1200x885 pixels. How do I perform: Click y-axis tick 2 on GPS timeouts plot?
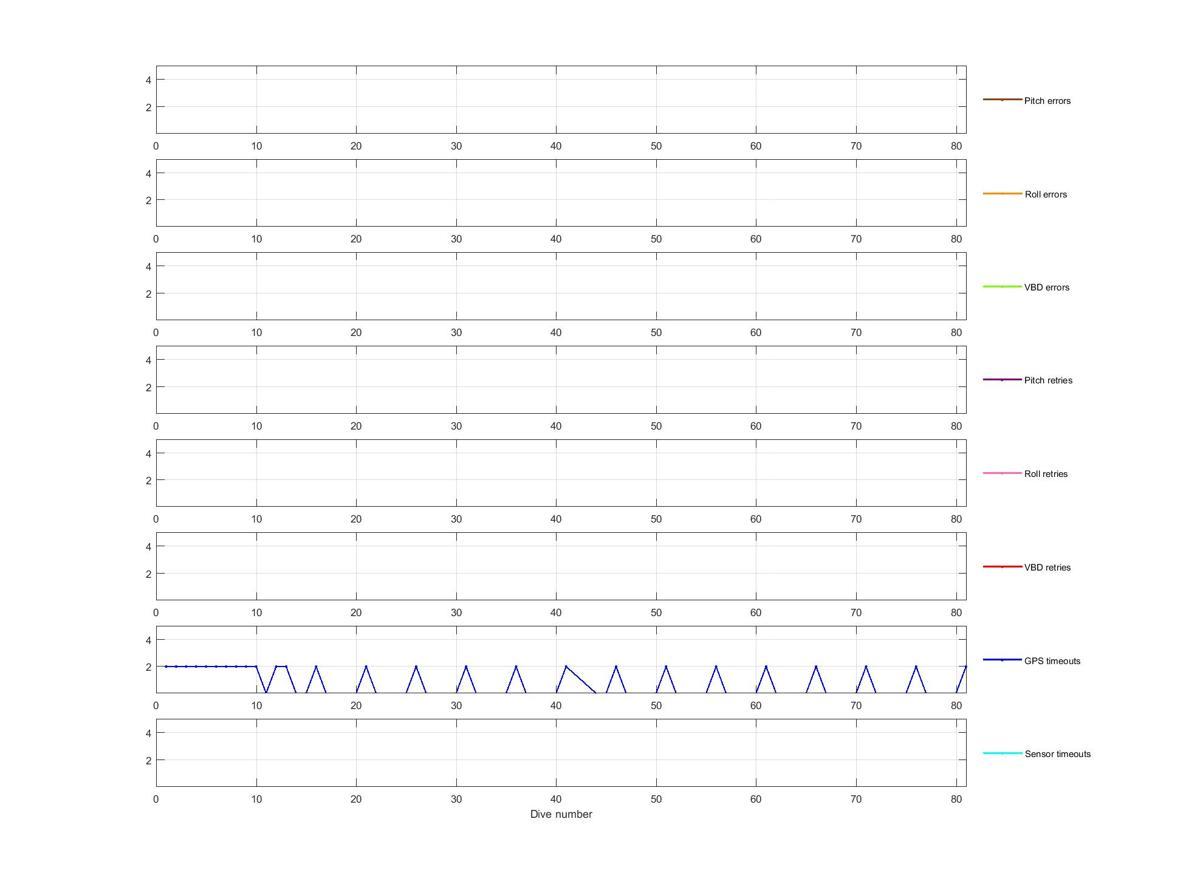[x=148, y=667]
